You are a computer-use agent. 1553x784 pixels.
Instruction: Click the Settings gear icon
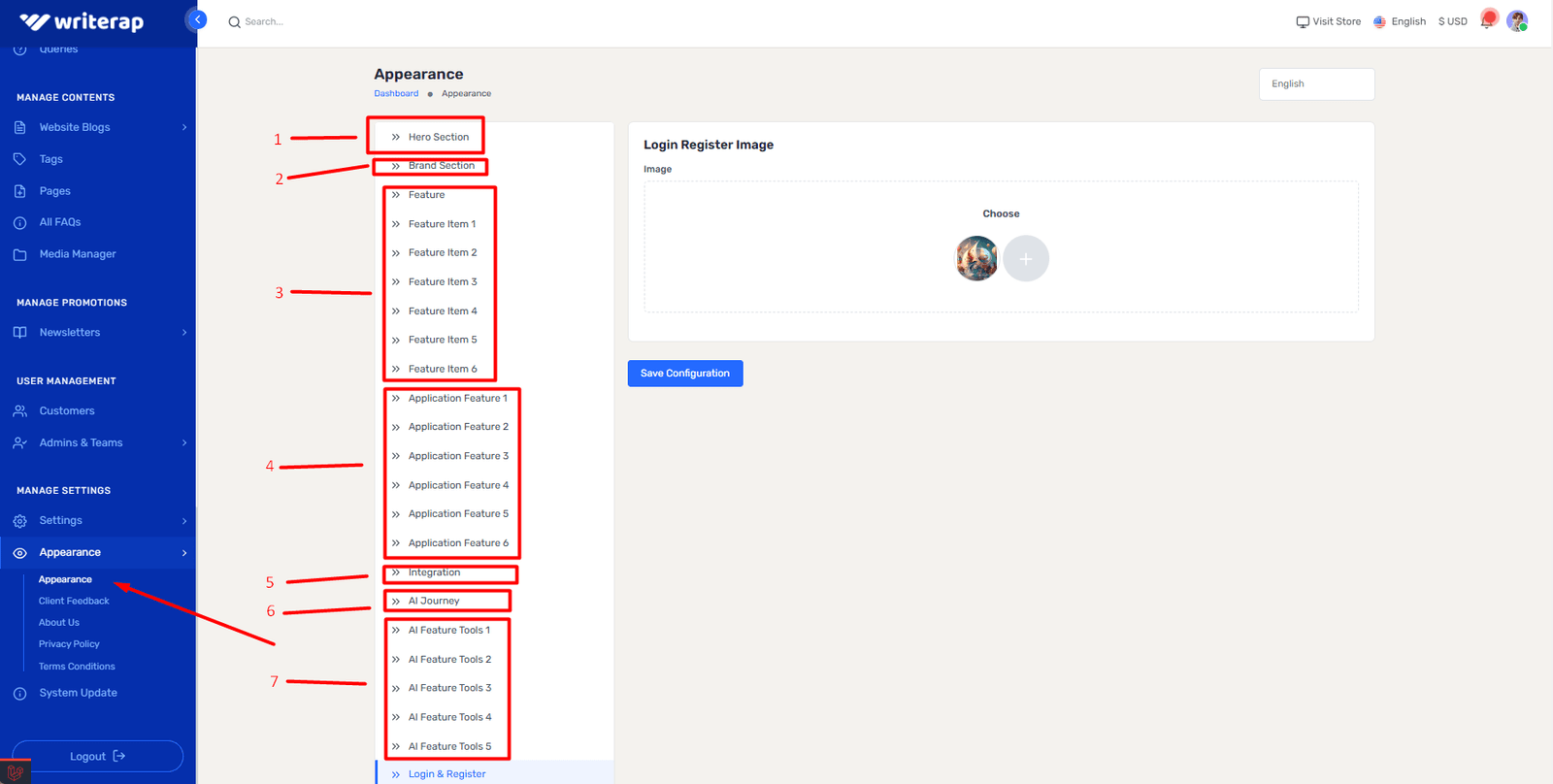coord(19,521)
